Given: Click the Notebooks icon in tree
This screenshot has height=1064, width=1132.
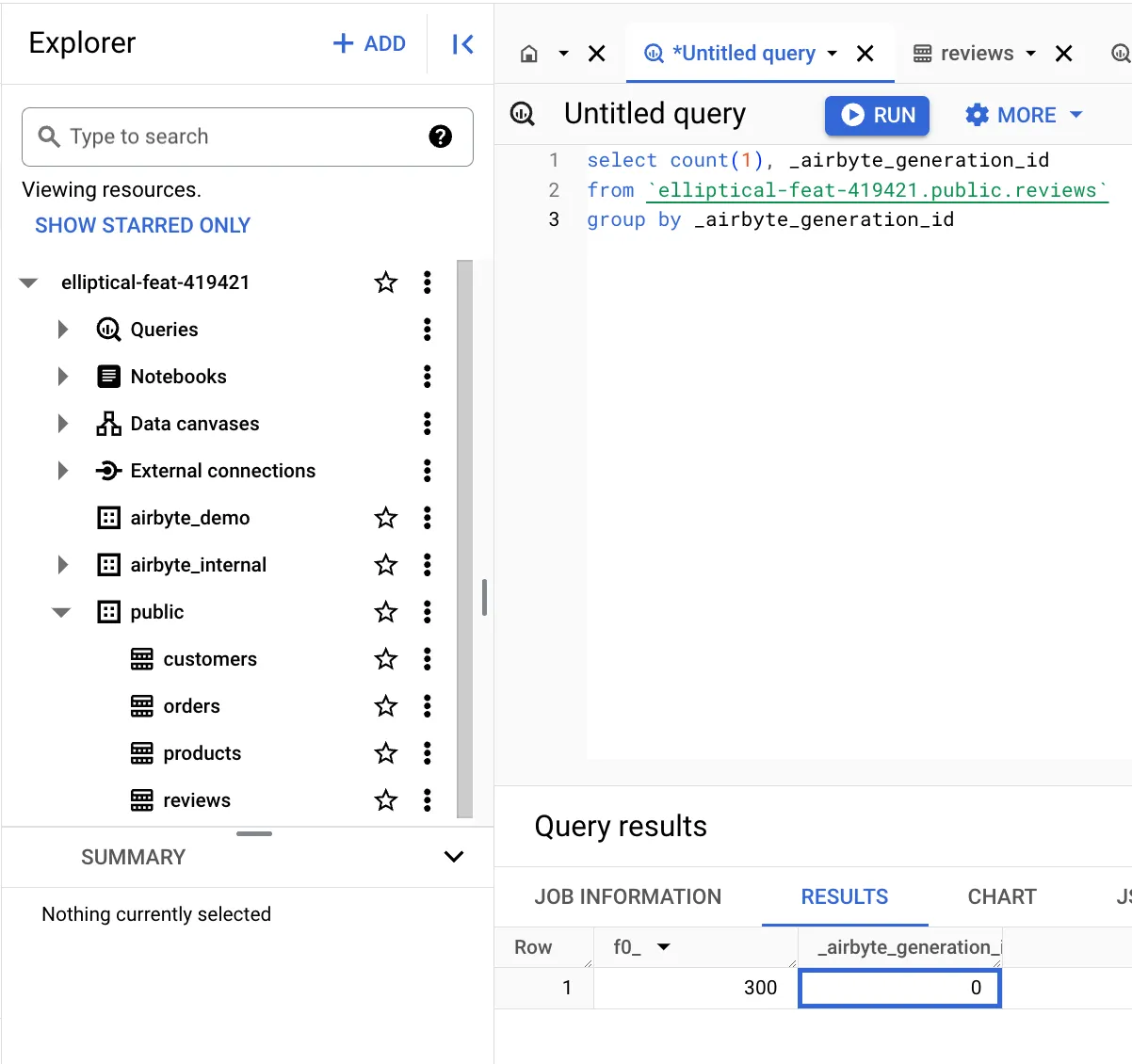Looking at the screenshot, I should click(x=109, y=377).
